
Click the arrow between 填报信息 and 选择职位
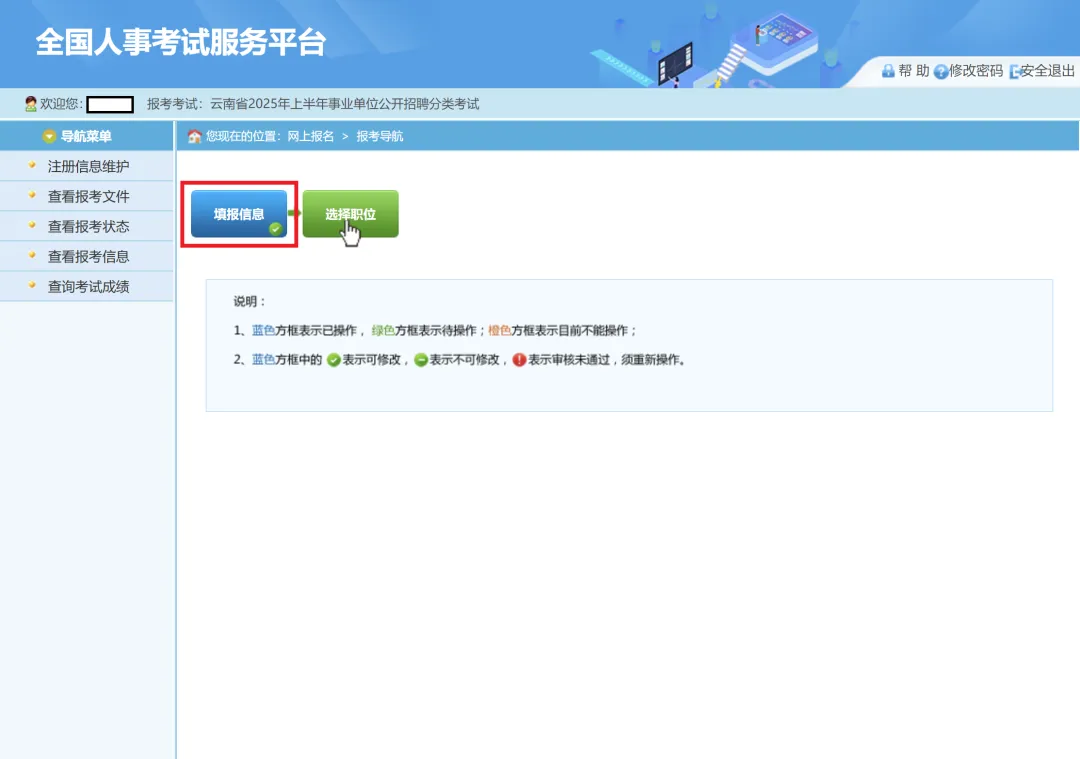pyautogui.click(x=293, y=213)
